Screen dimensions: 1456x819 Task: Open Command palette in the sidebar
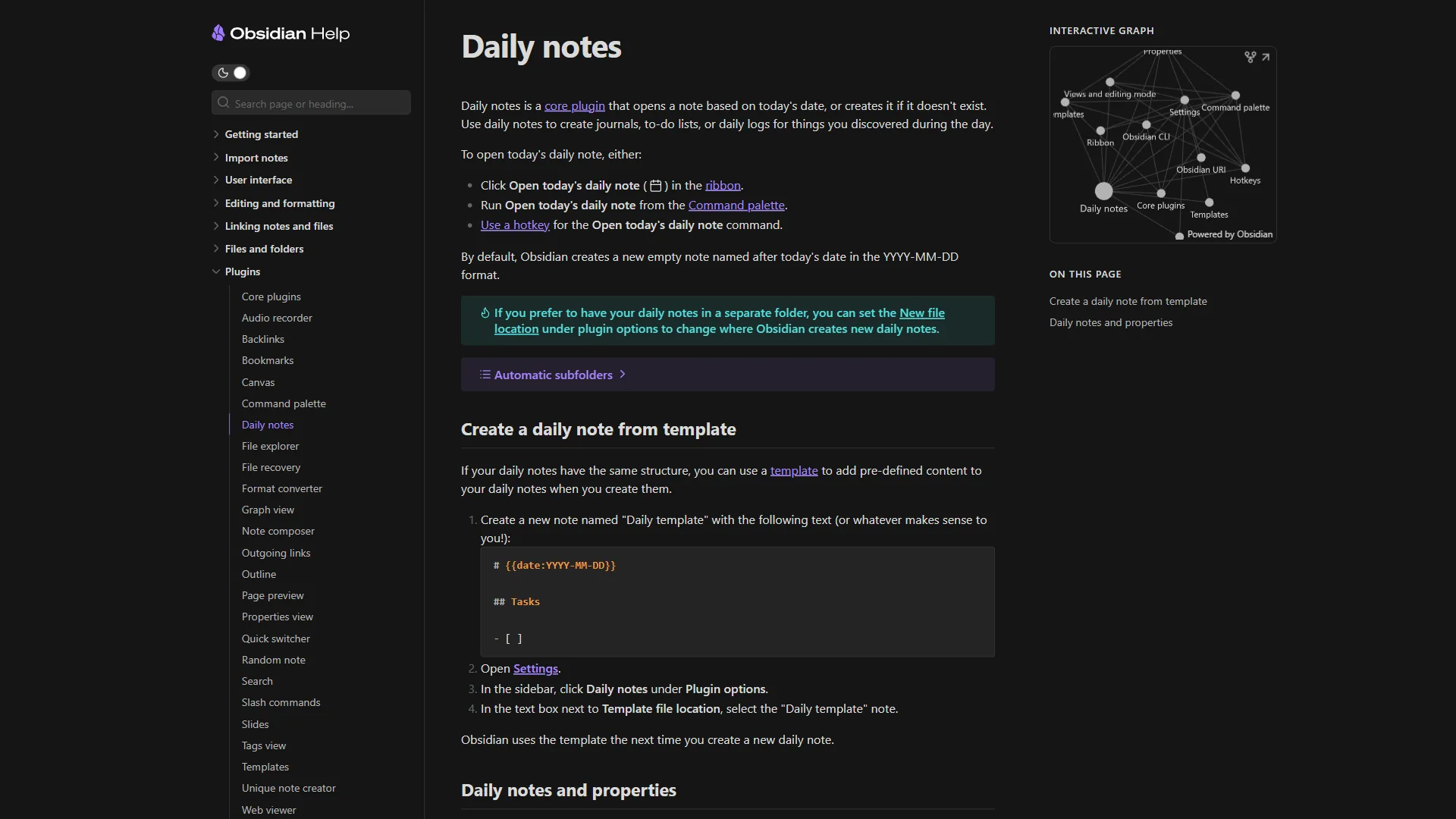(x=284, y=403)
